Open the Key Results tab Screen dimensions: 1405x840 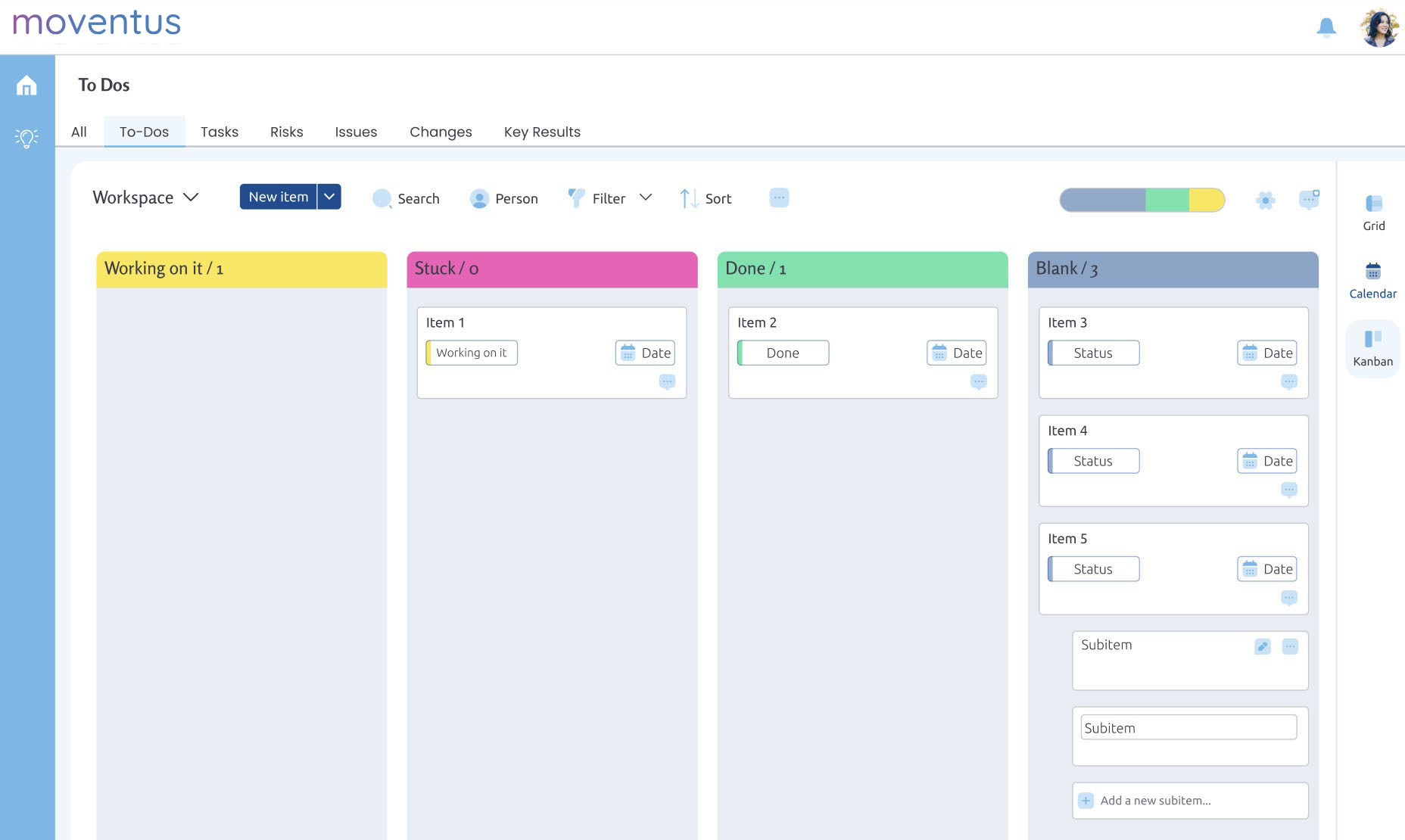click(x=542, y=132)
